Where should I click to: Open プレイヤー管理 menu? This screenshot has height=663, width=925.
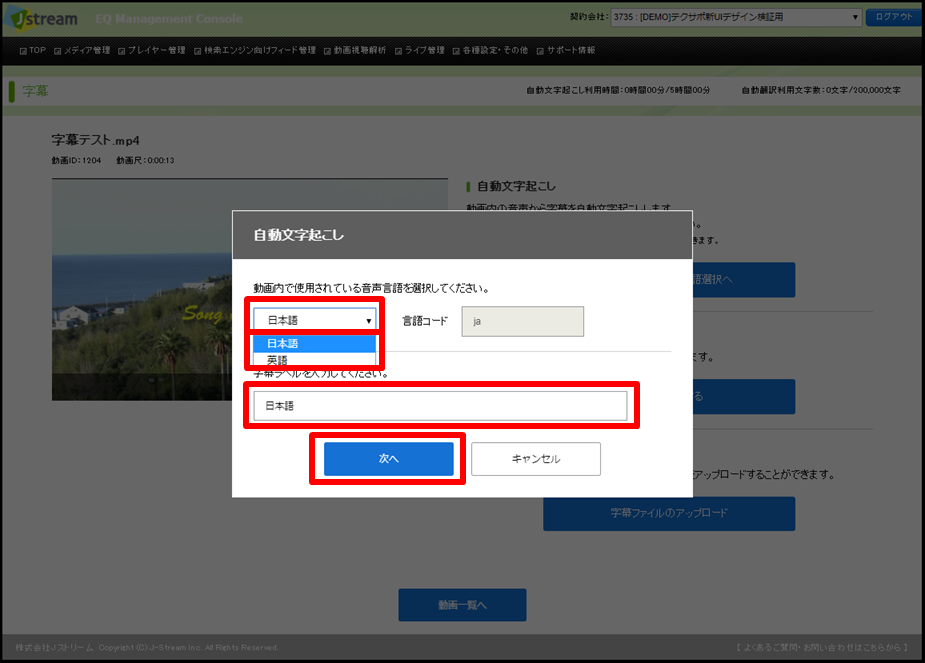pos(151,50)
